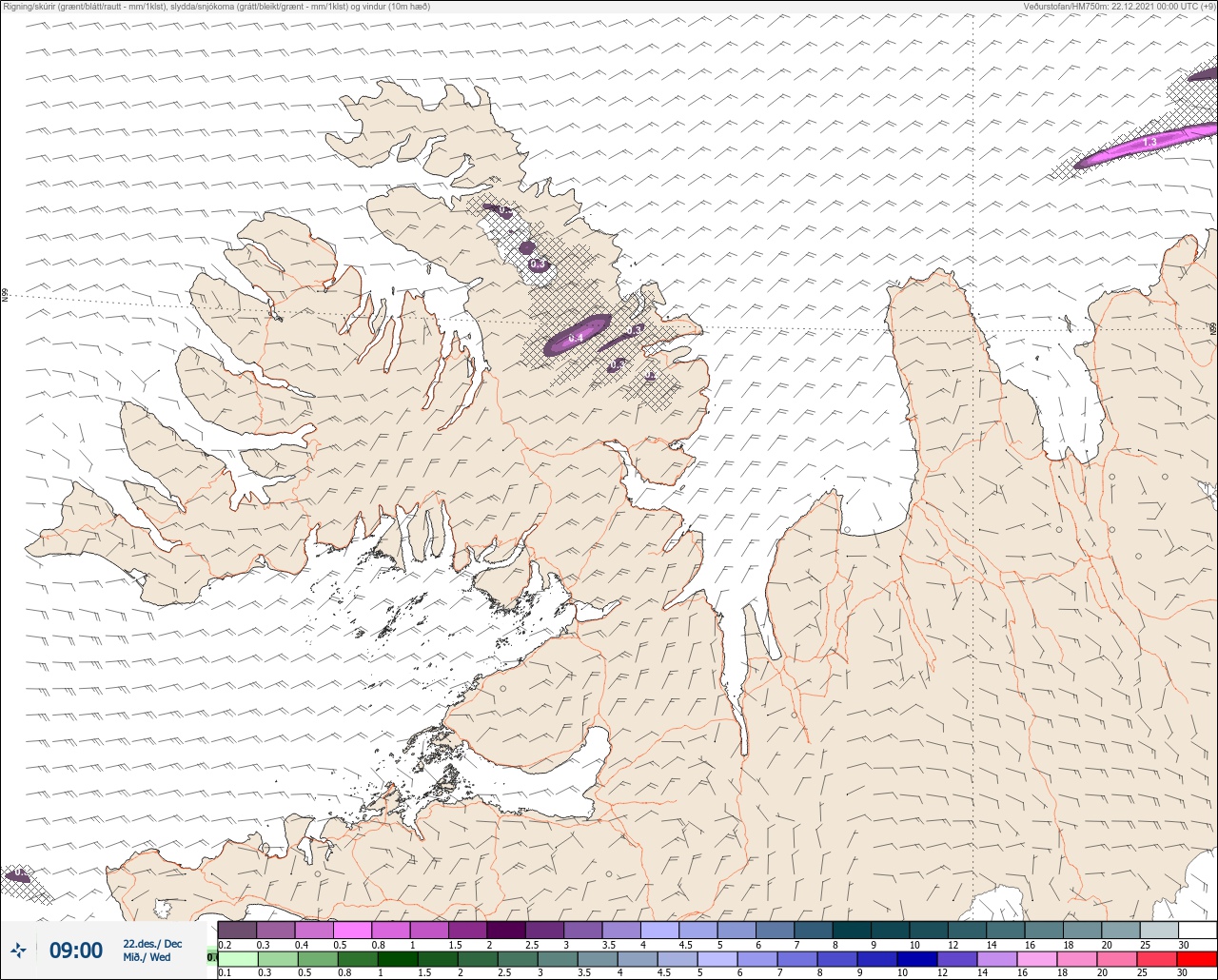
Task: Click the '1.3' precipitation value on pink band
Action: tap(1149, 142)
